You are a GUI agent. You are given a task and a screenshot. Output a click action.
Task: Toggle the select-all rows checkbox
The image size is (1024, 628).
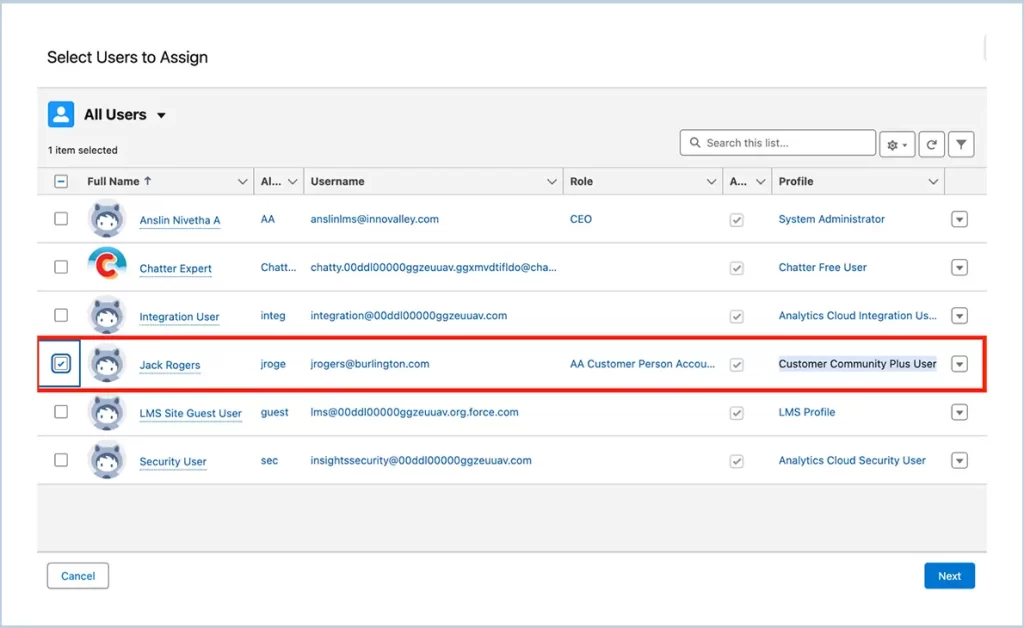coord(61,181)
